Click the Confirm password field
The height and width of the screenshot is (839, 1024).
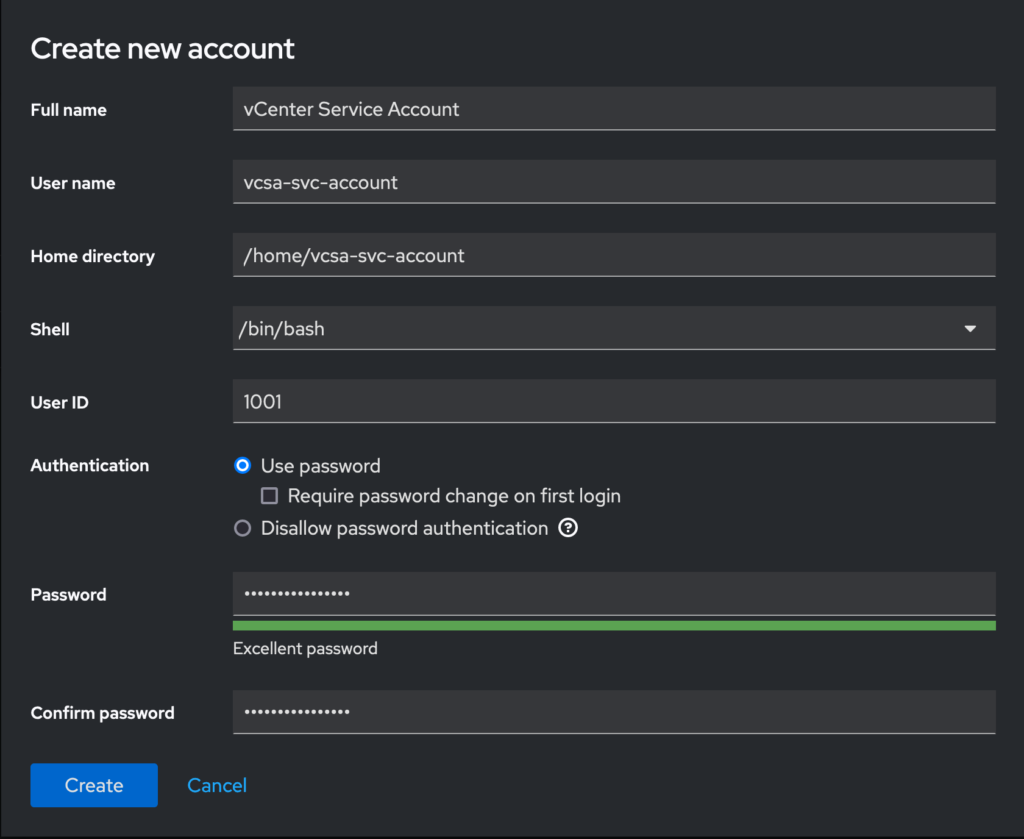click(x=614, y=712)
